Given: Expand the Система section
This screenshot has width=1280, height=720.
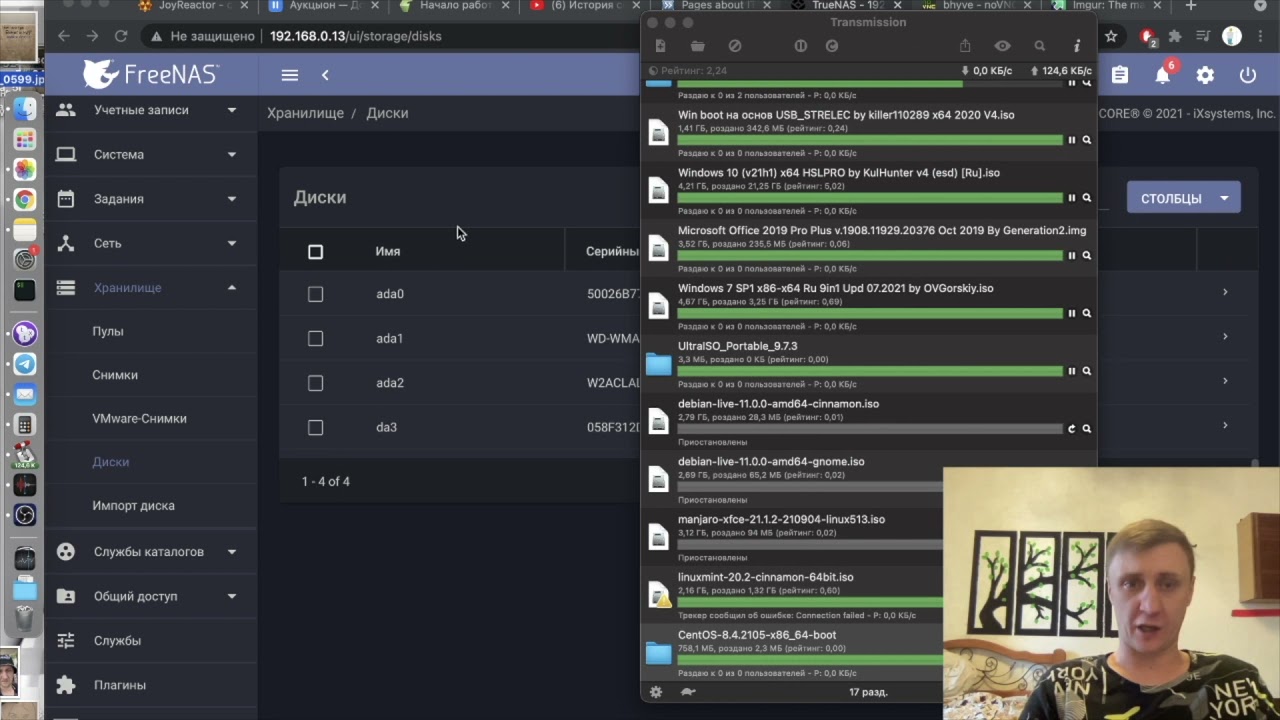Looking at the screenshot, I should (x=150, y=155).
